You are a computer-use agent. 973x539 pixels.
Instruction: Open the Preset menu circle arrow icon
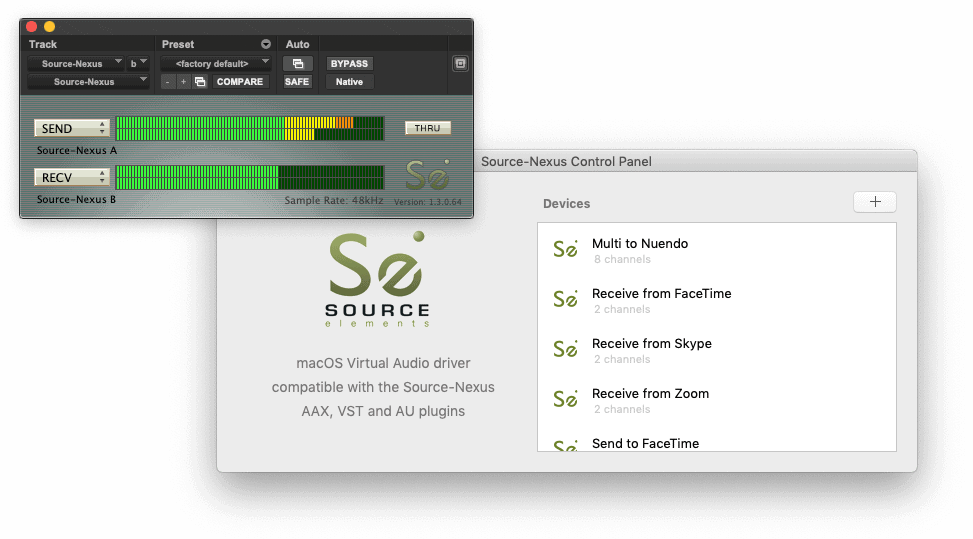[266, 44]
